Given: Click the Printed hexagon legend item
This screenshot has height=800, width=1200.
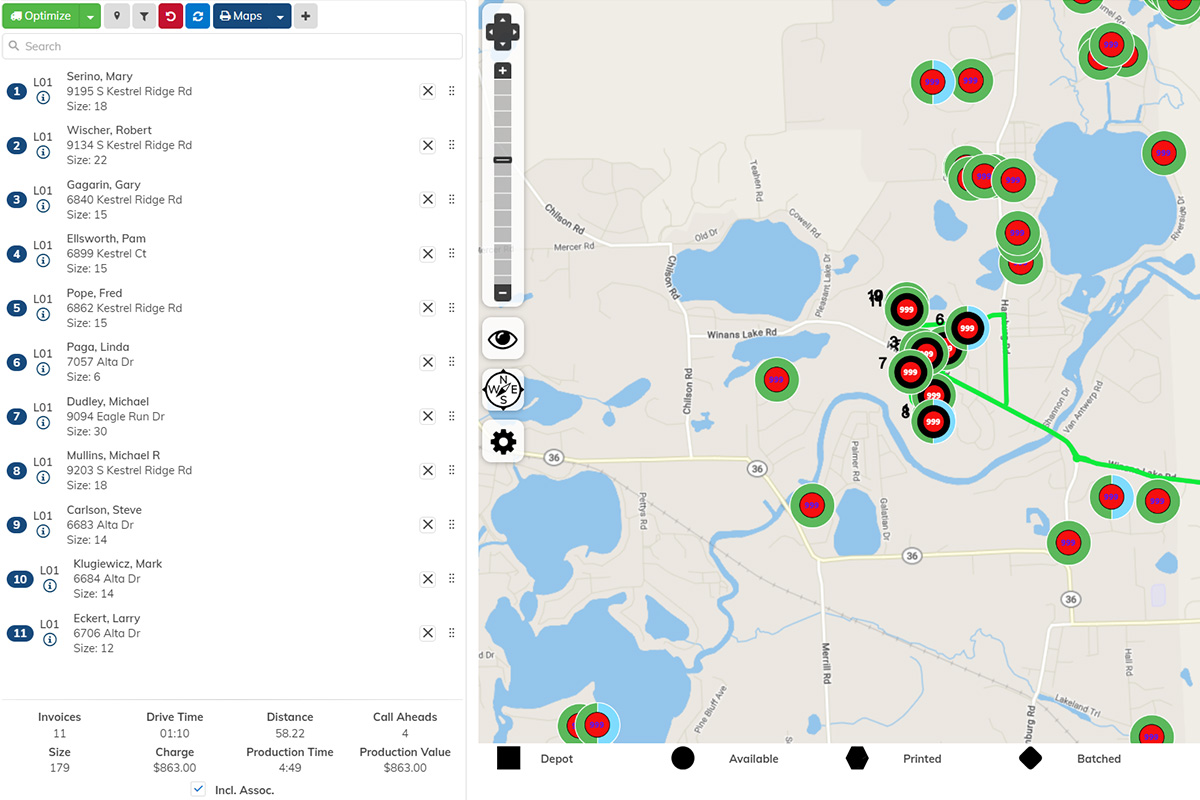Looking at the screenshot, I should [x=857, y=758].
